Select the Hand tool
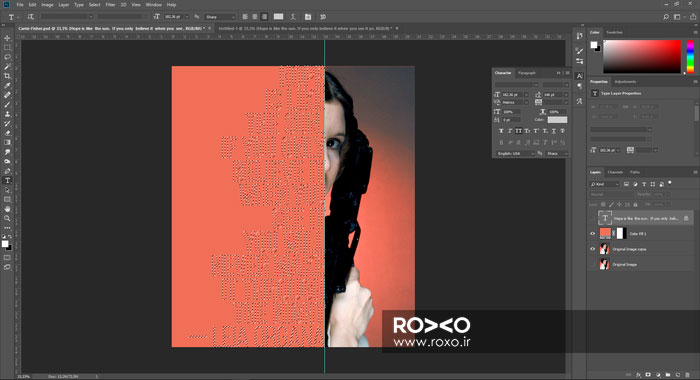 click(x=7, y=209)
